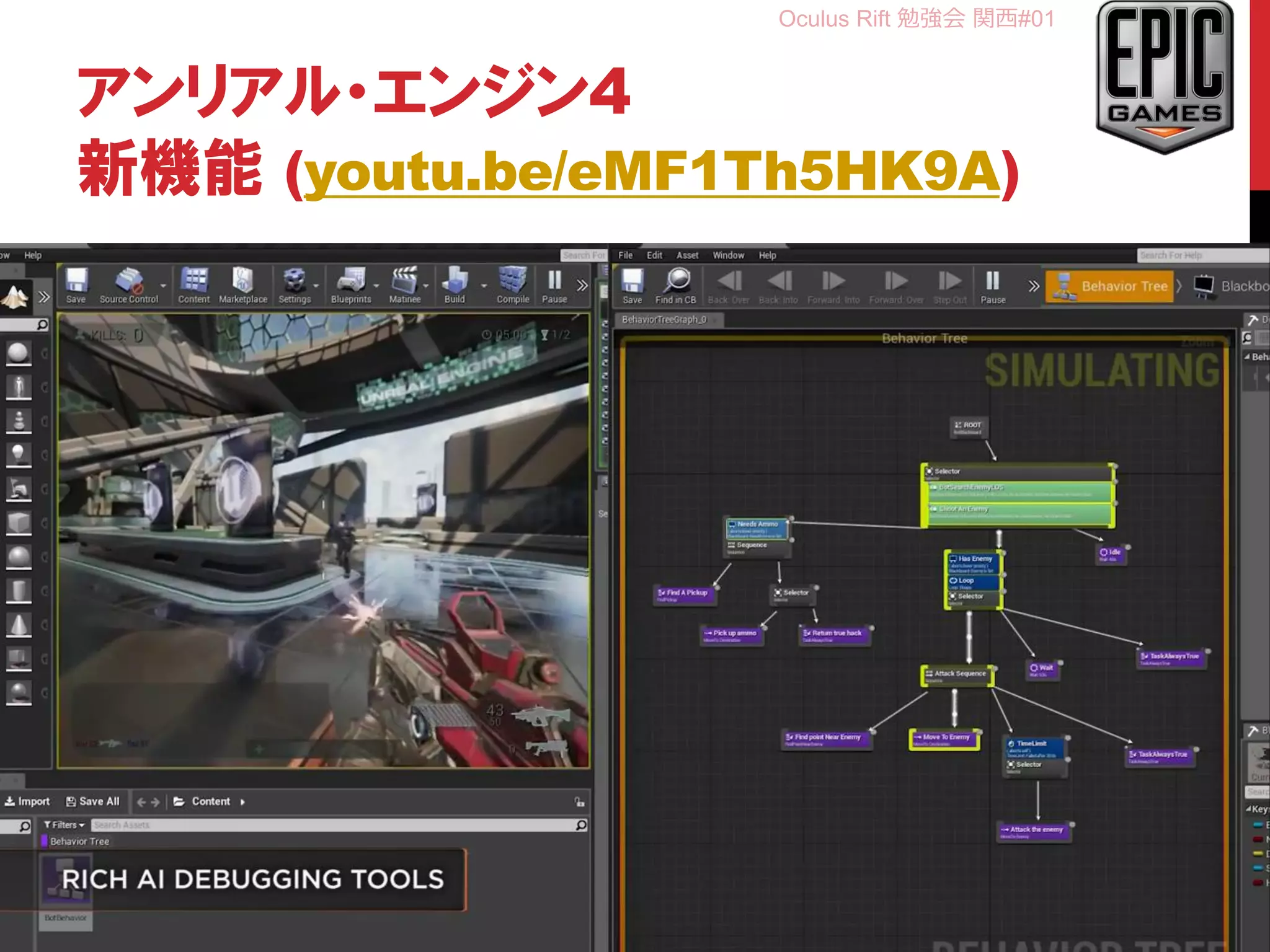Switch to Behavior Tree mode
The height and width of the screenshot is (952, 1270).
[1109, 286]
